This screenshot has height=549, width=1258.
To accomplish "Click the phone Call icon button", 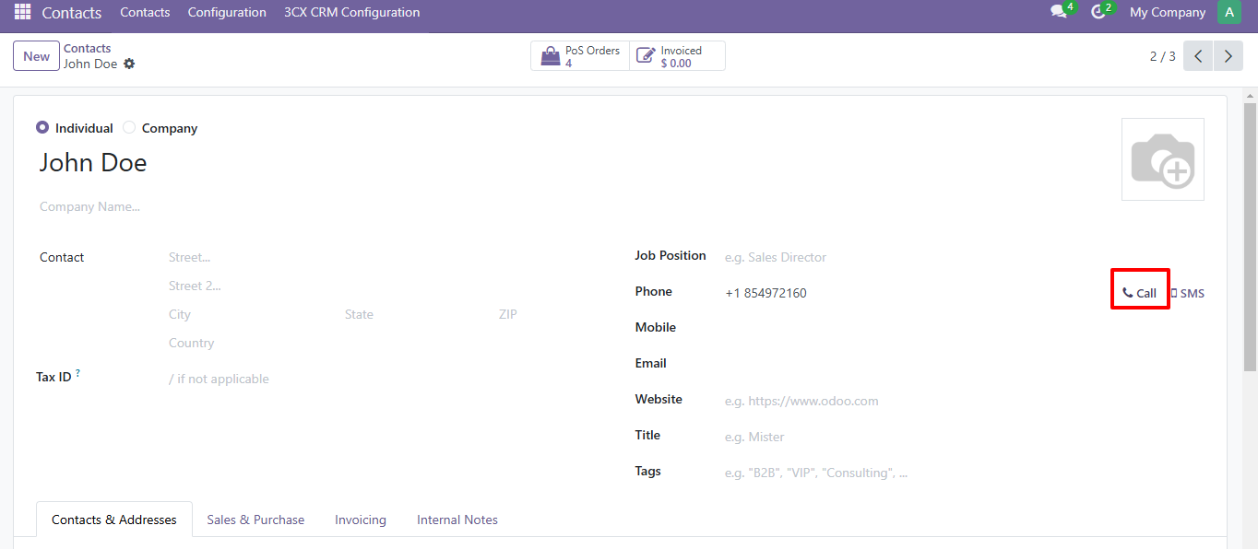I will (x=1139, y=293).
